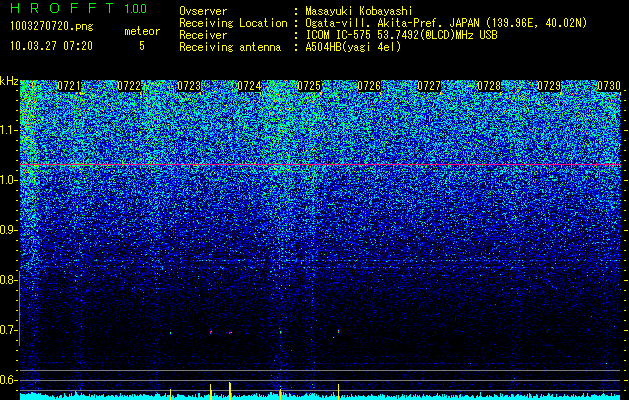Screen dimensions: 629x400
Task: Click the kHz axis unit label
Action: click(x=9, y=81)
